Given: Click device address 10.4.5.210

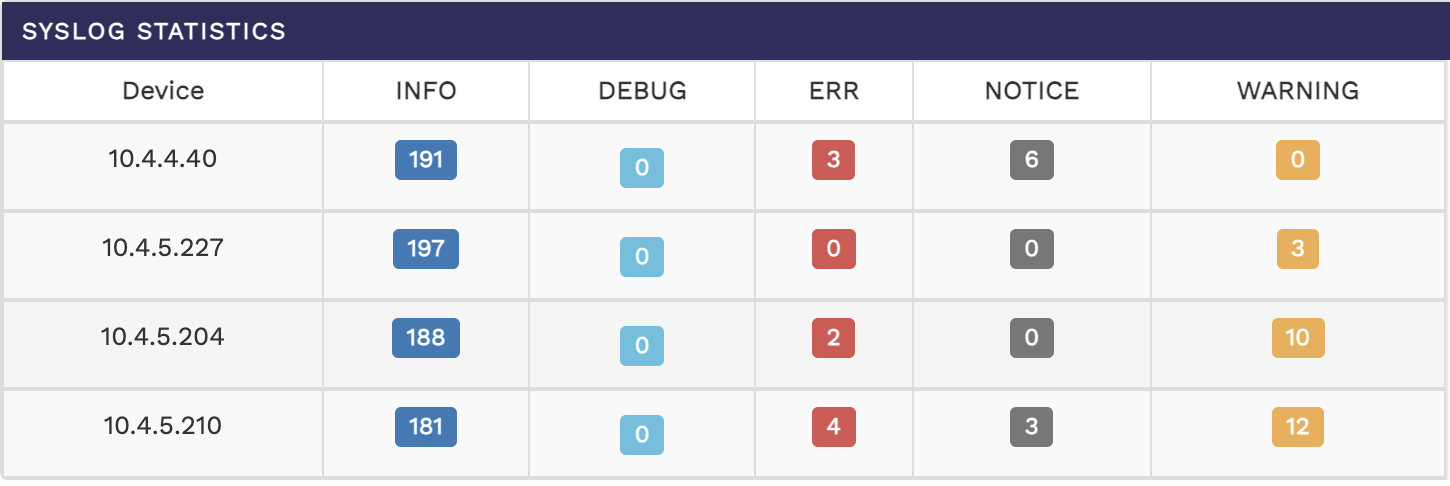Looking at the screenshot, I should point(163,425).
